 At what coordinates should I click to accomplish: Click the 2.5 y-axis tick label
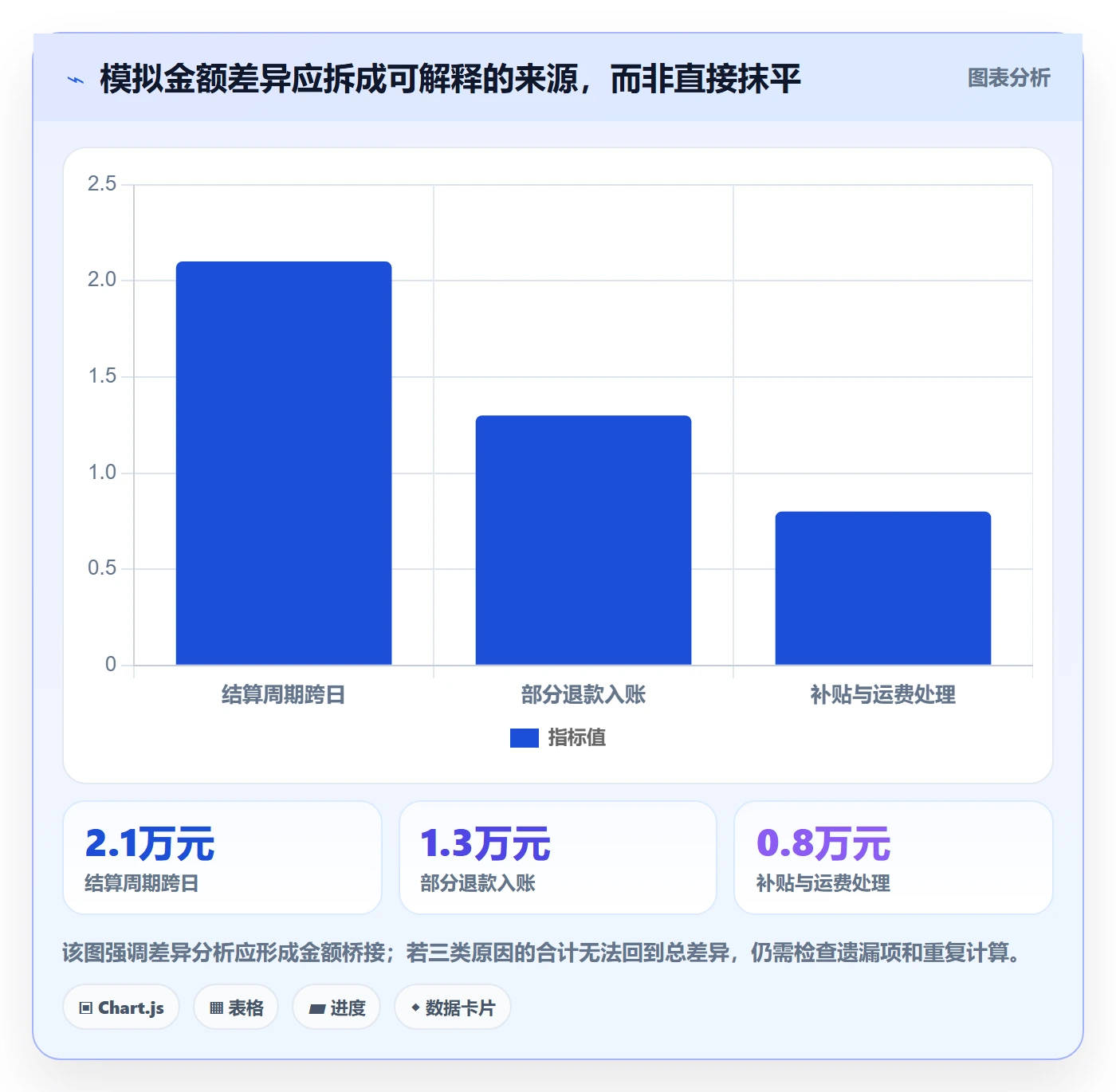(102, 184)
